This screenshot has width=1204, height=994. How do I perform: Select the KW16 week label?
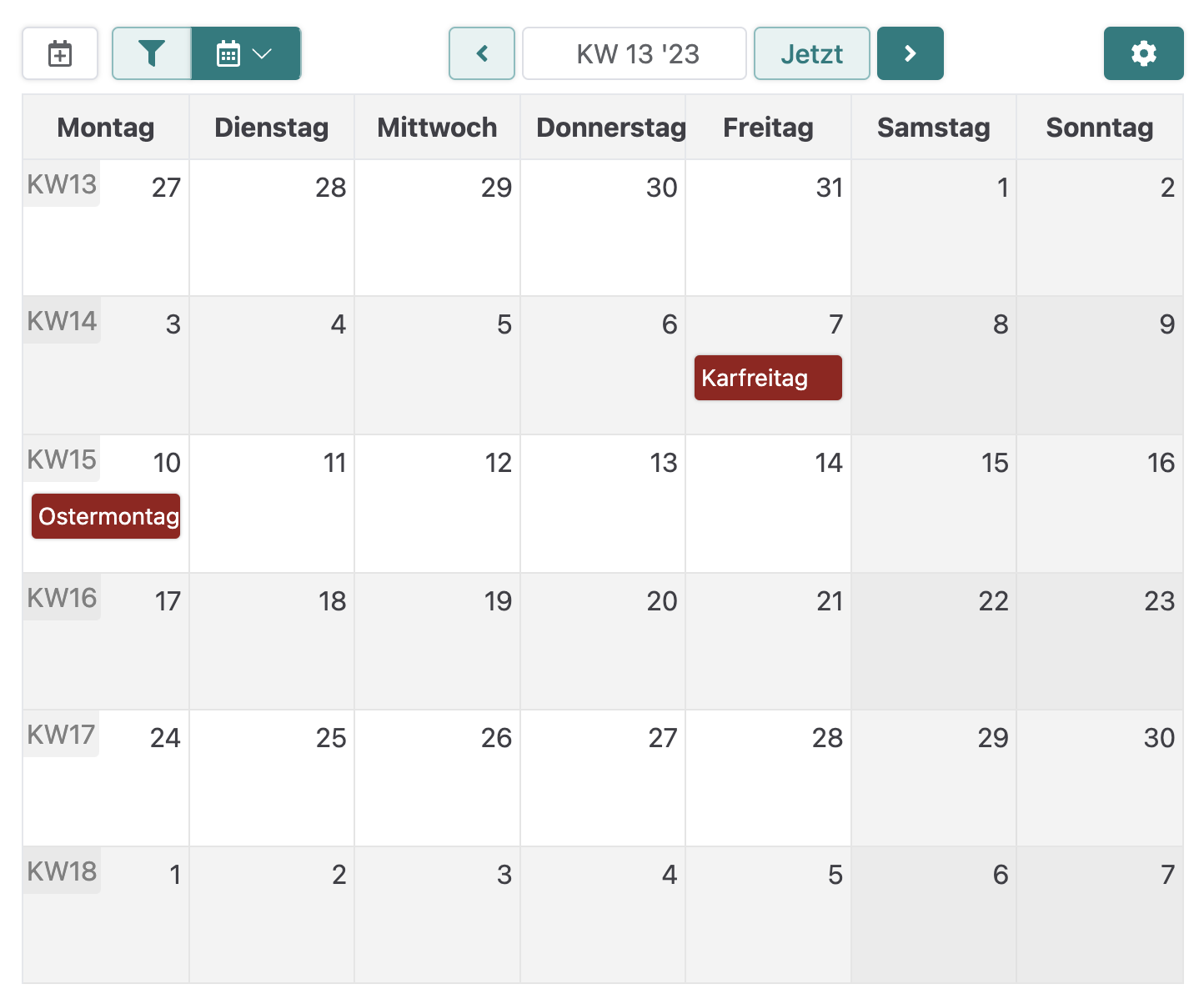coord(62,598)
